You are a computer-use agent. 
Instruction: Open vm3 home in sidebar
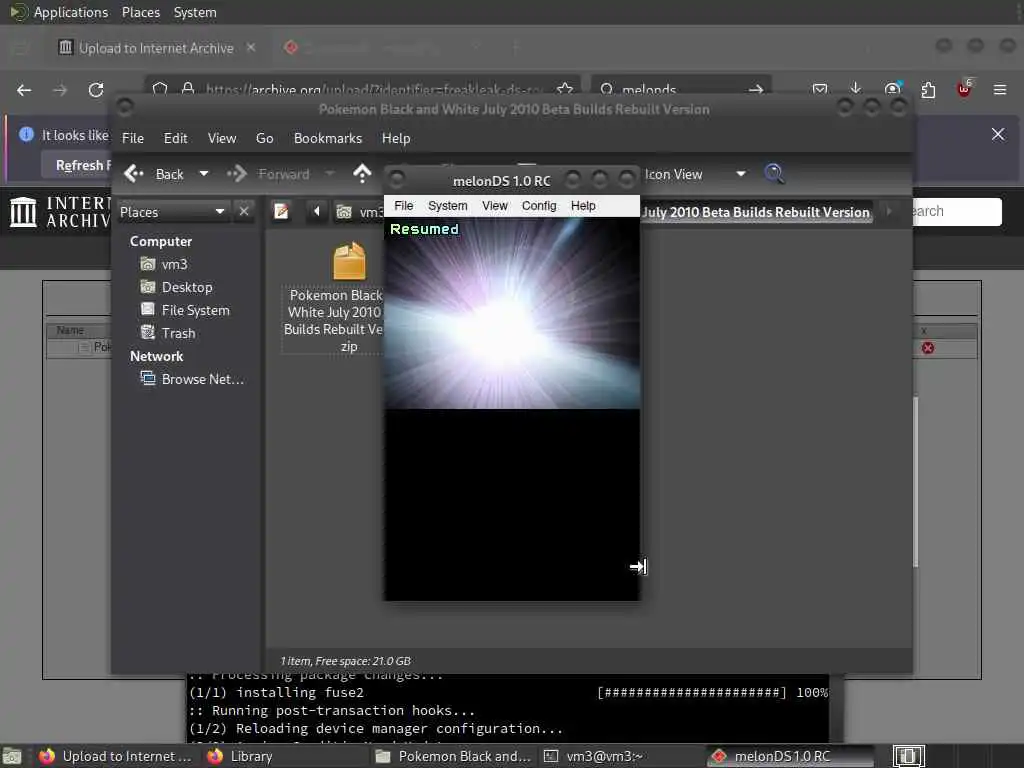click(164, 264)
